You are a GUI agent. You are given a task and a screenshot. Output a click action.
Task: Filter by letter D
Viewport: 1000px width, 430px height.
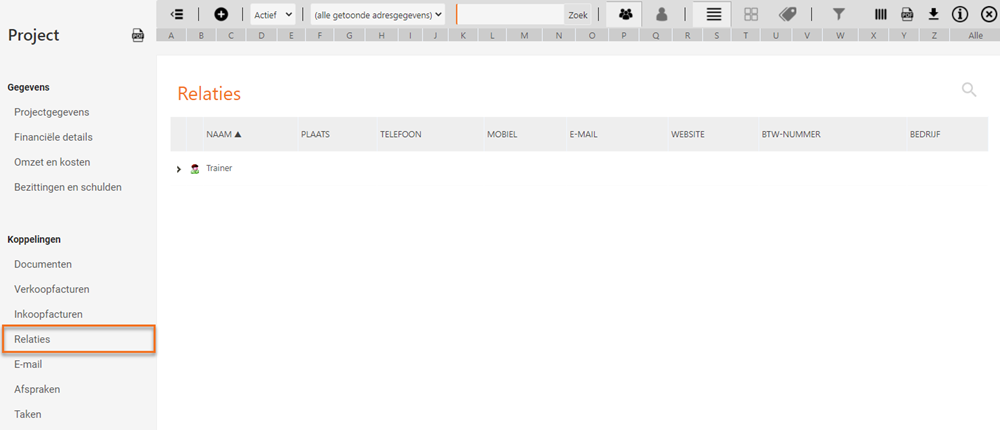coord(261,36)
